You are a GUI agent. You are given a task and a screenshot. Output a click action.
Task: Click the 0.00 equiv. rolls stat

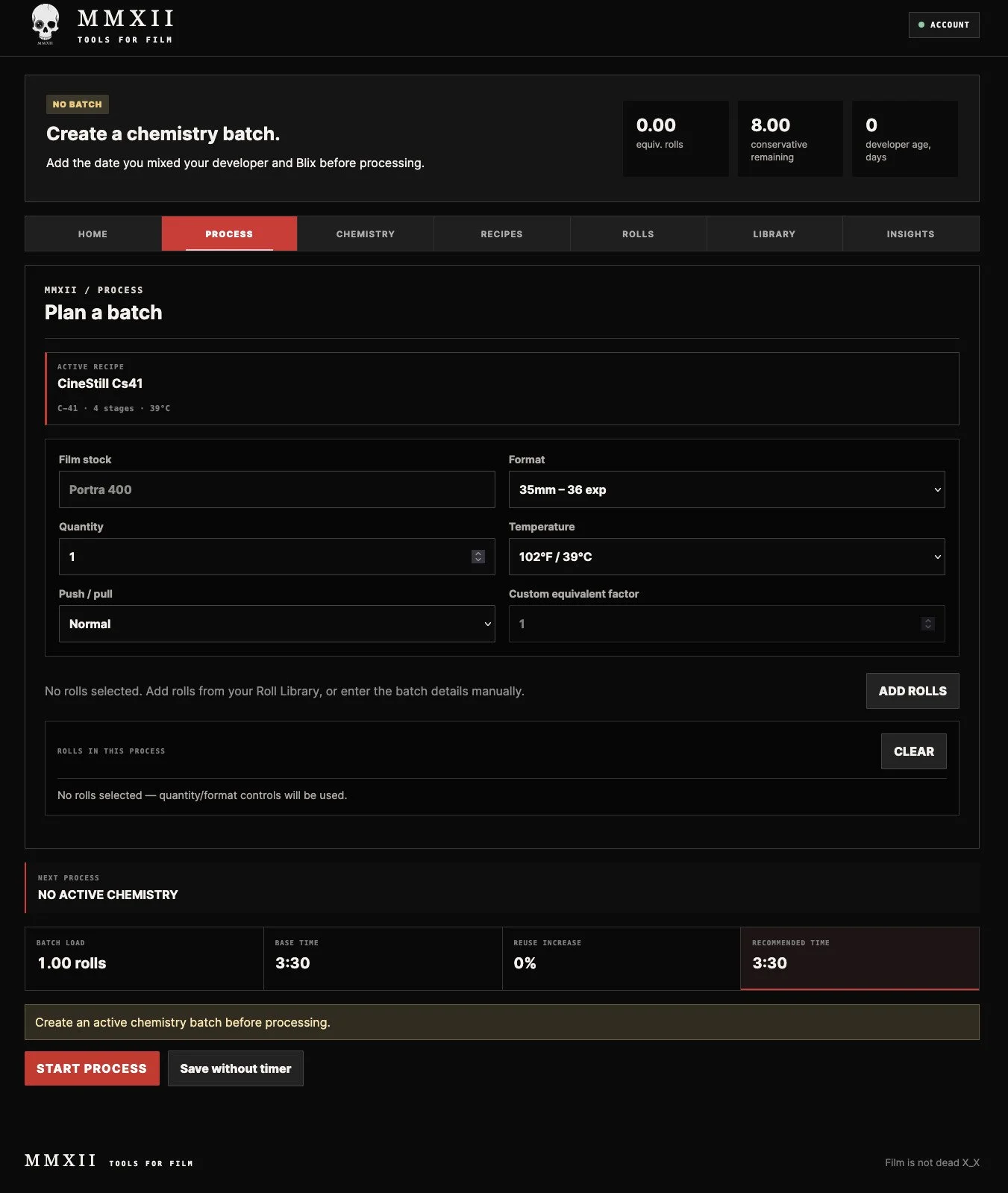coord(675,139)
